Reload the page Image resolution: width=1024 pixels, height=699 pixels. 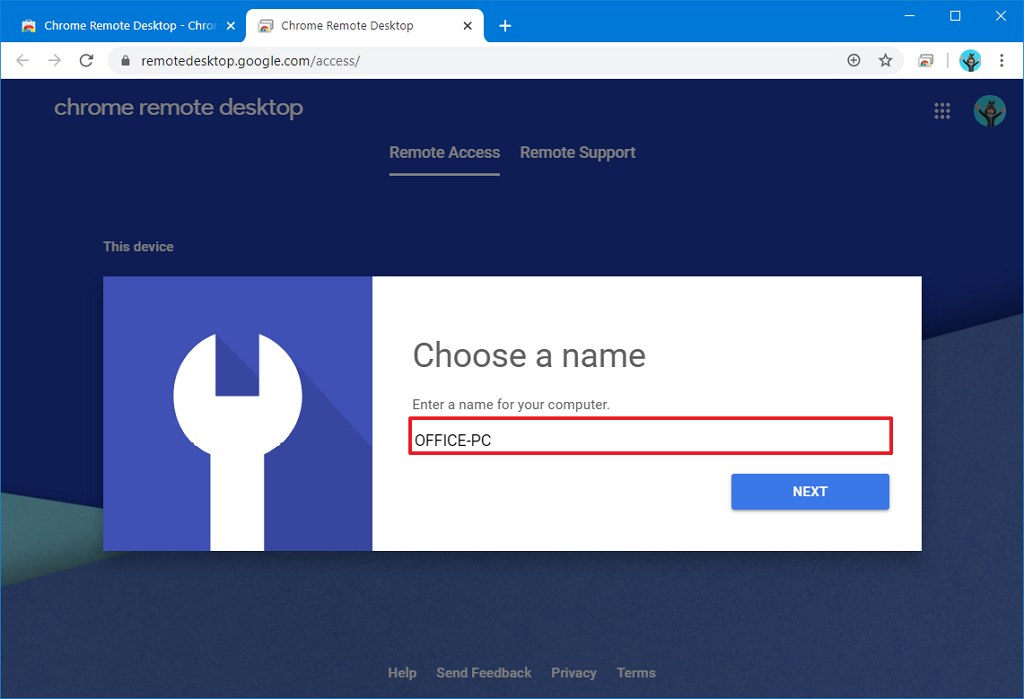click(86, 61)
